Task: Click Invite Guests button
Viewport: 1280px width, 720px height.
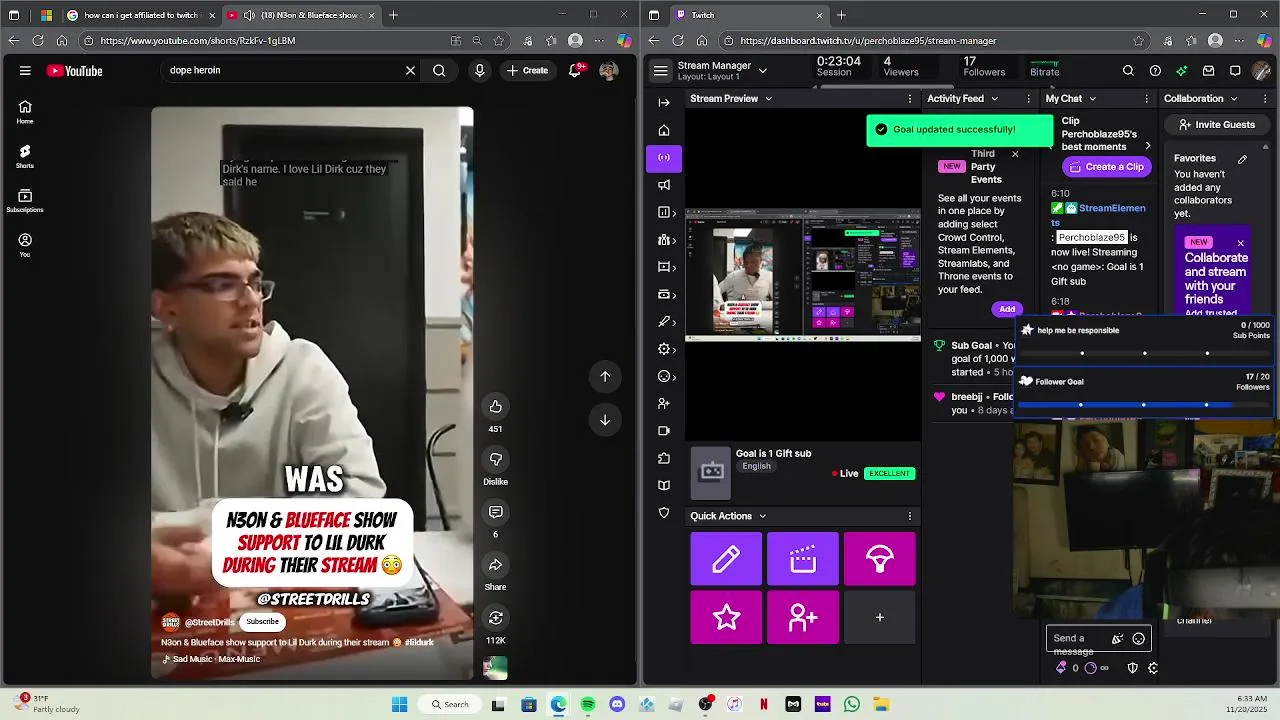Action: pyautogui.click(x=1216, y=125)
